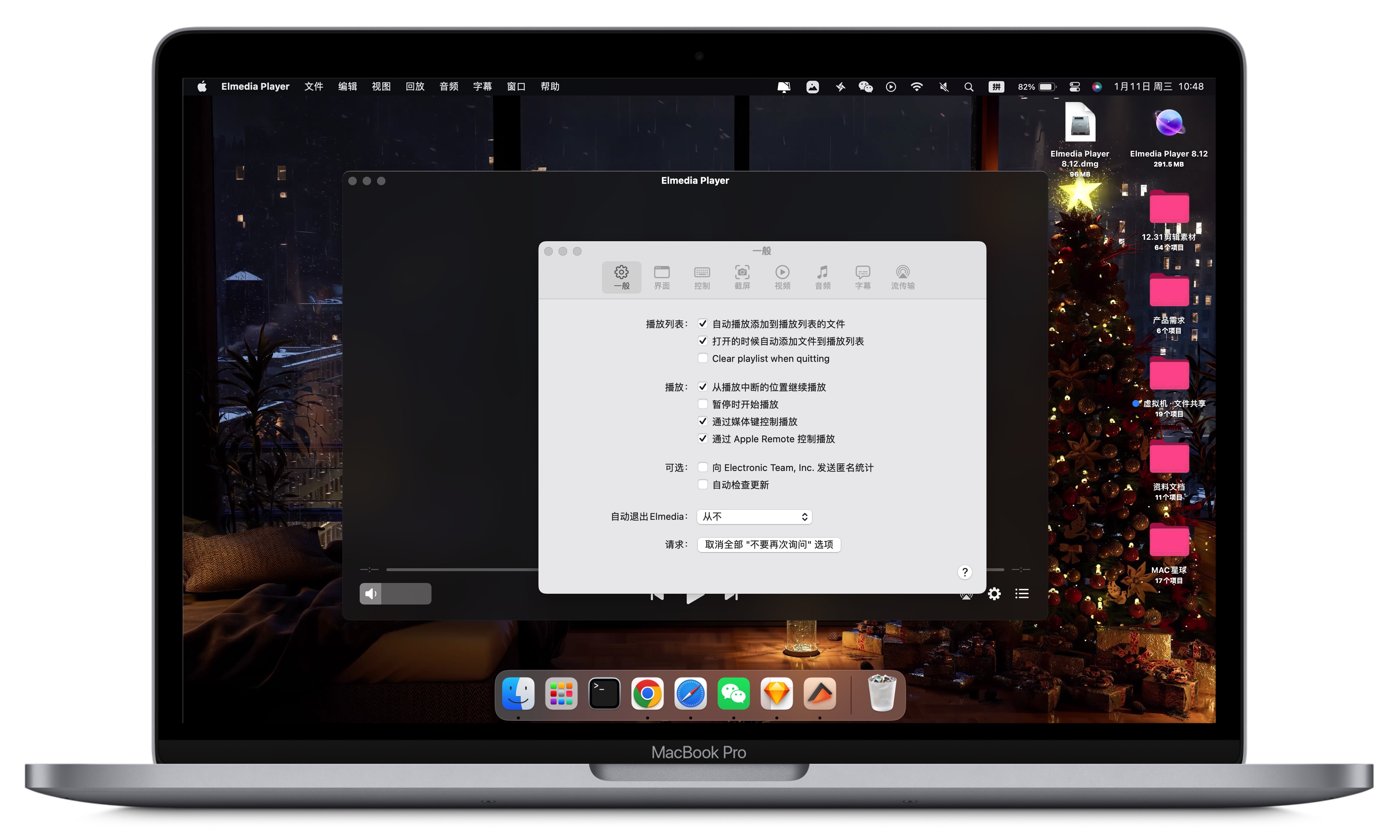The width and height of the screenshot is (1400, 840).
Task: Enable 暂停时开始播放 checkbox
Action: point(702,404)
